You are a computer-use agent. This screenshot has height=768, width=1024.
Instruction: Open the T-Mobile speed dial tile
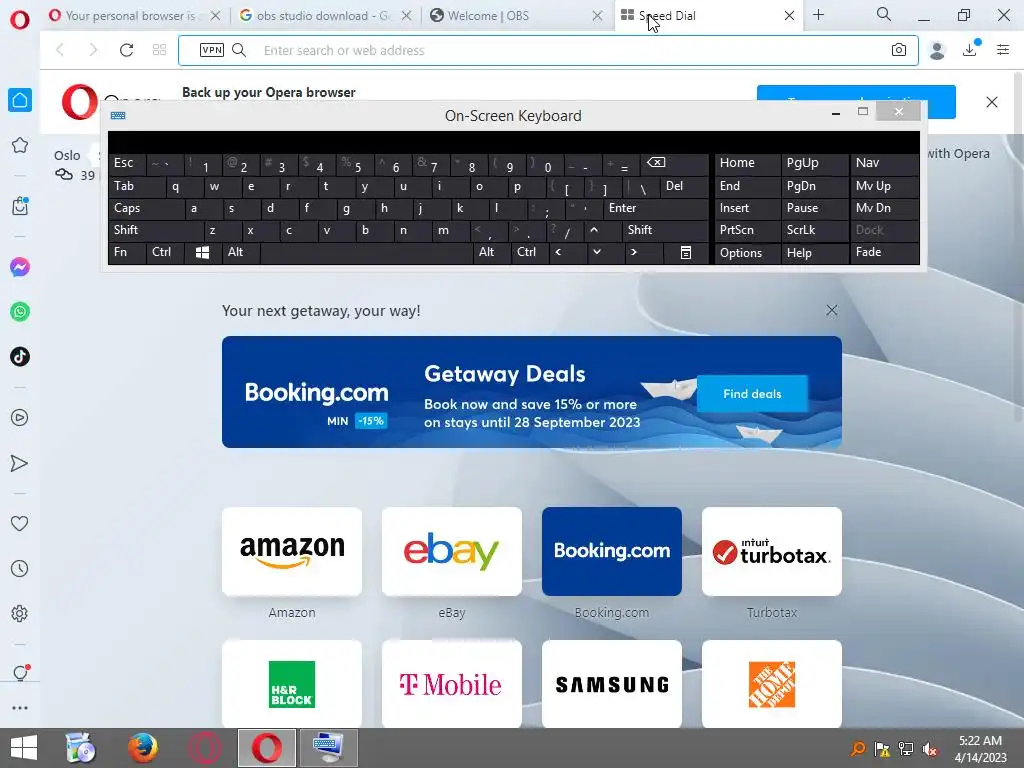(452, 684)
